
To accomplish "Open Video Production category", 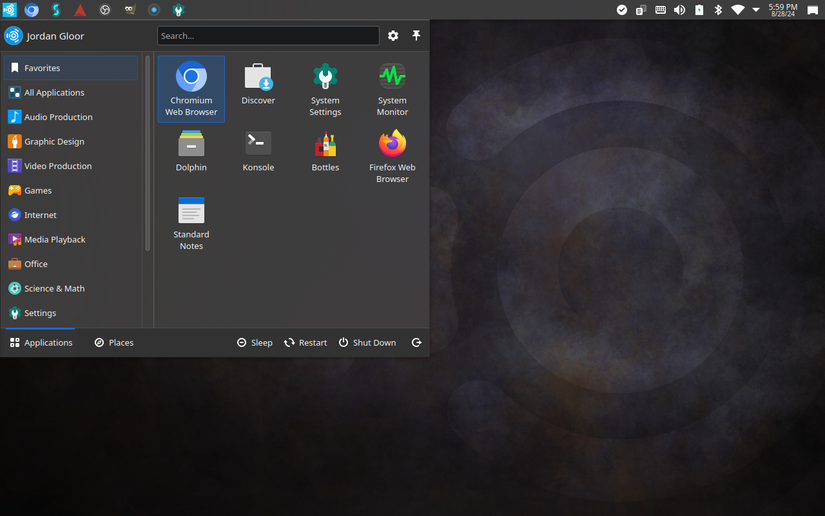I will [x=71, y=166].
